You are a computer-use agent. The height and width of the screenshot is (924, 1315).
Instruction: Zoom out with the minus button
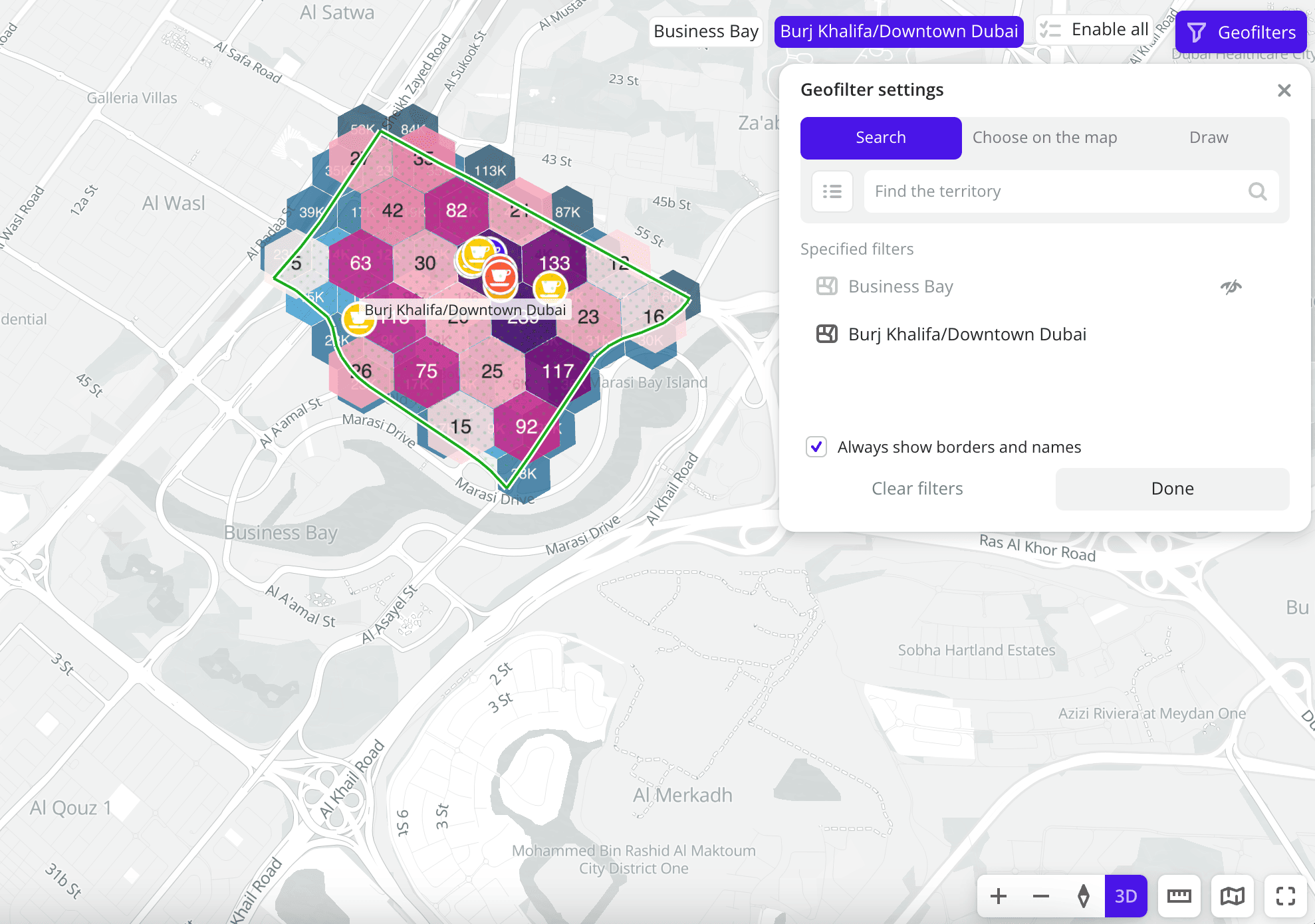(1040, 896)
